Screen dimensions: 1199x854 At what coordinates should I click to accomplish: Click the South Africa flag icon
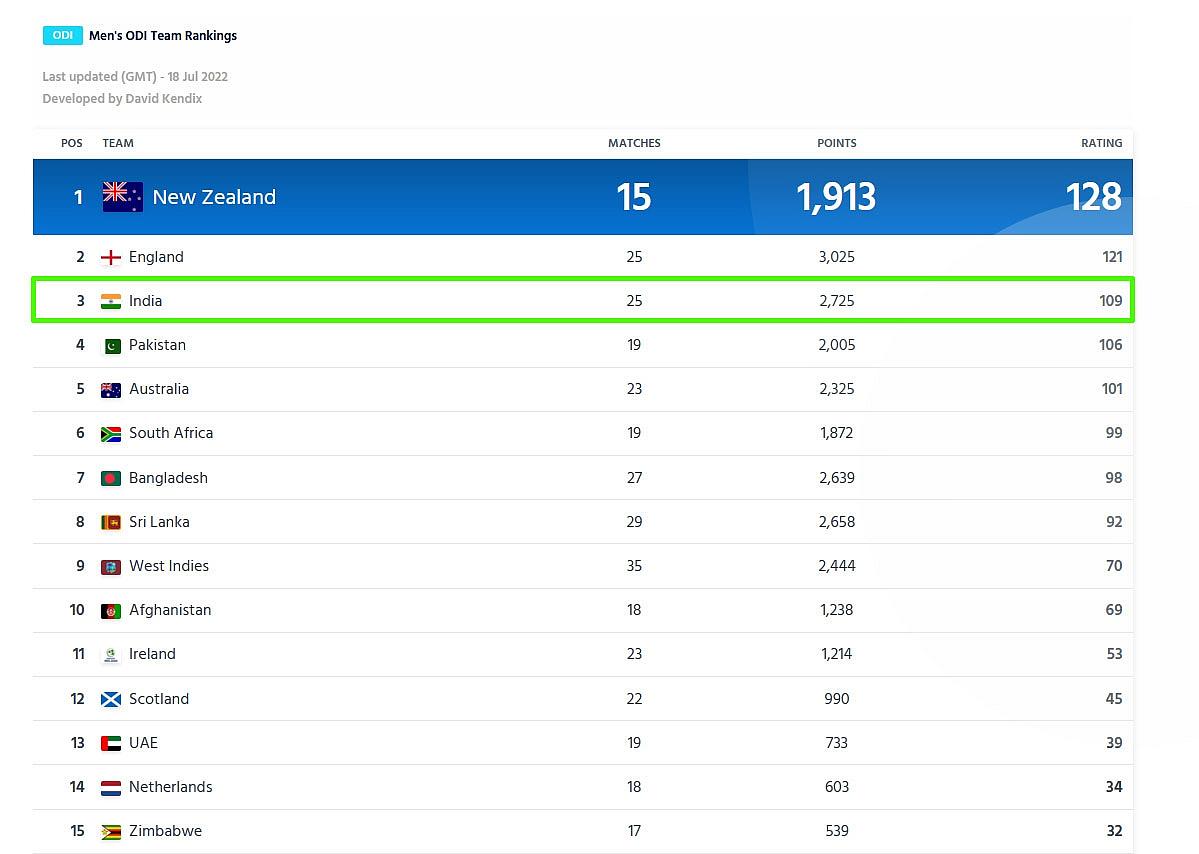pyautogui.click(x=111, y=434)
